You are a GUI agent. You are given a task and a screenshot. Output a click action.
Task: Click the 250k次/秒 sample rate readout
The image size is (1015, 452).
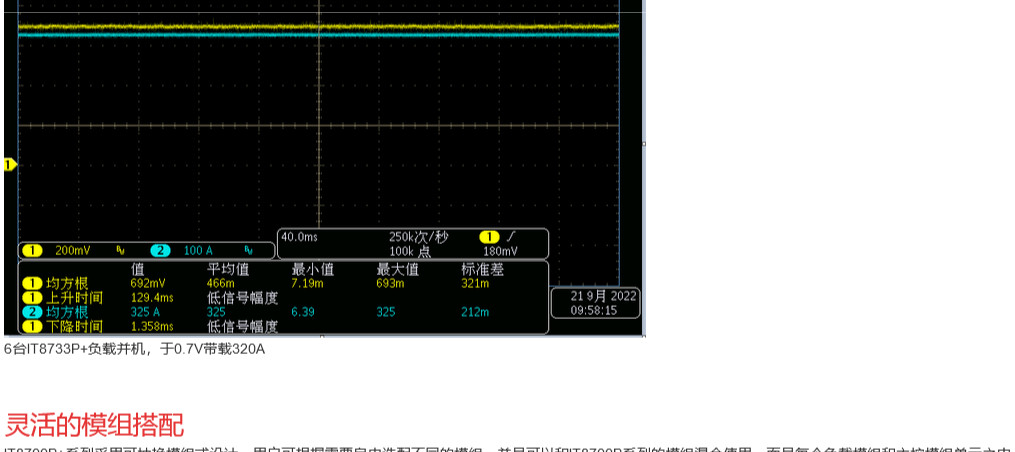[418, 237]
